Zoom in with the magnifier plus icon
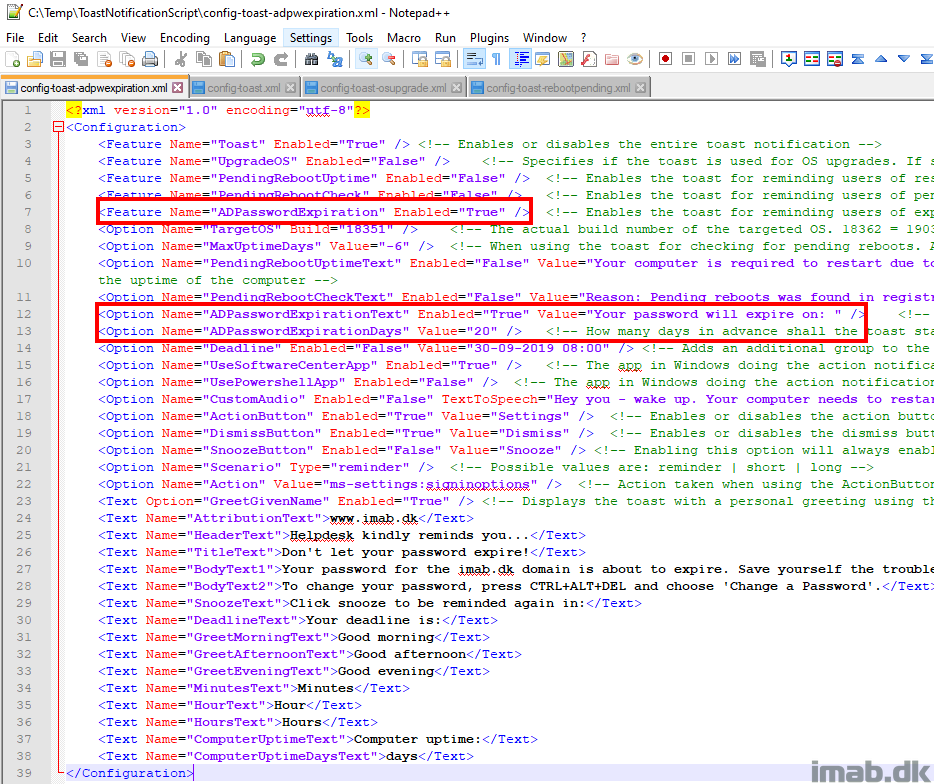Screen dimensions: 934x784 point(366,59)
